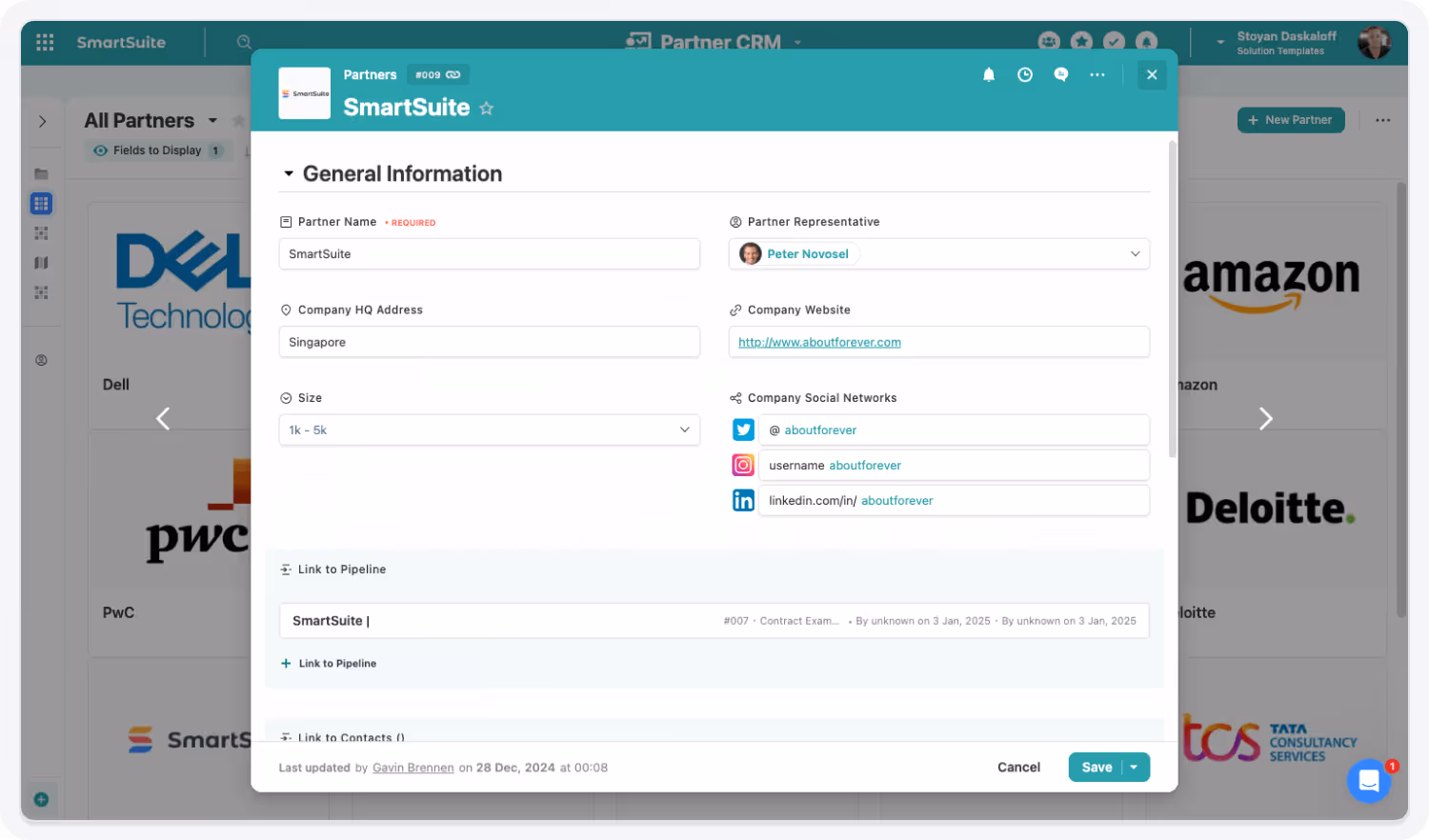Open the PwC partner card
Screen dimensions: 1429x840
click(170, 543)
